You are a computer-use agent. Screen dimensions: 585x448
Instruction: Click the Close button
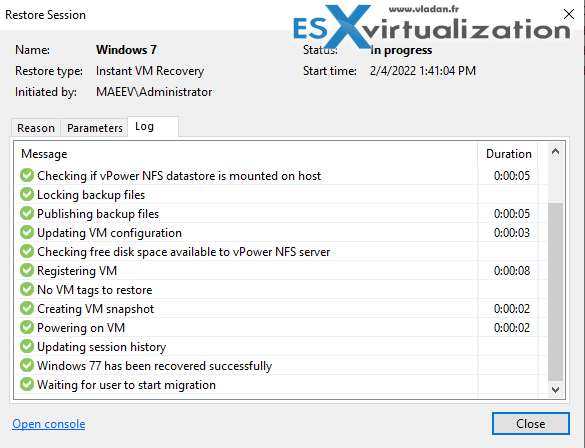[531, 423]
